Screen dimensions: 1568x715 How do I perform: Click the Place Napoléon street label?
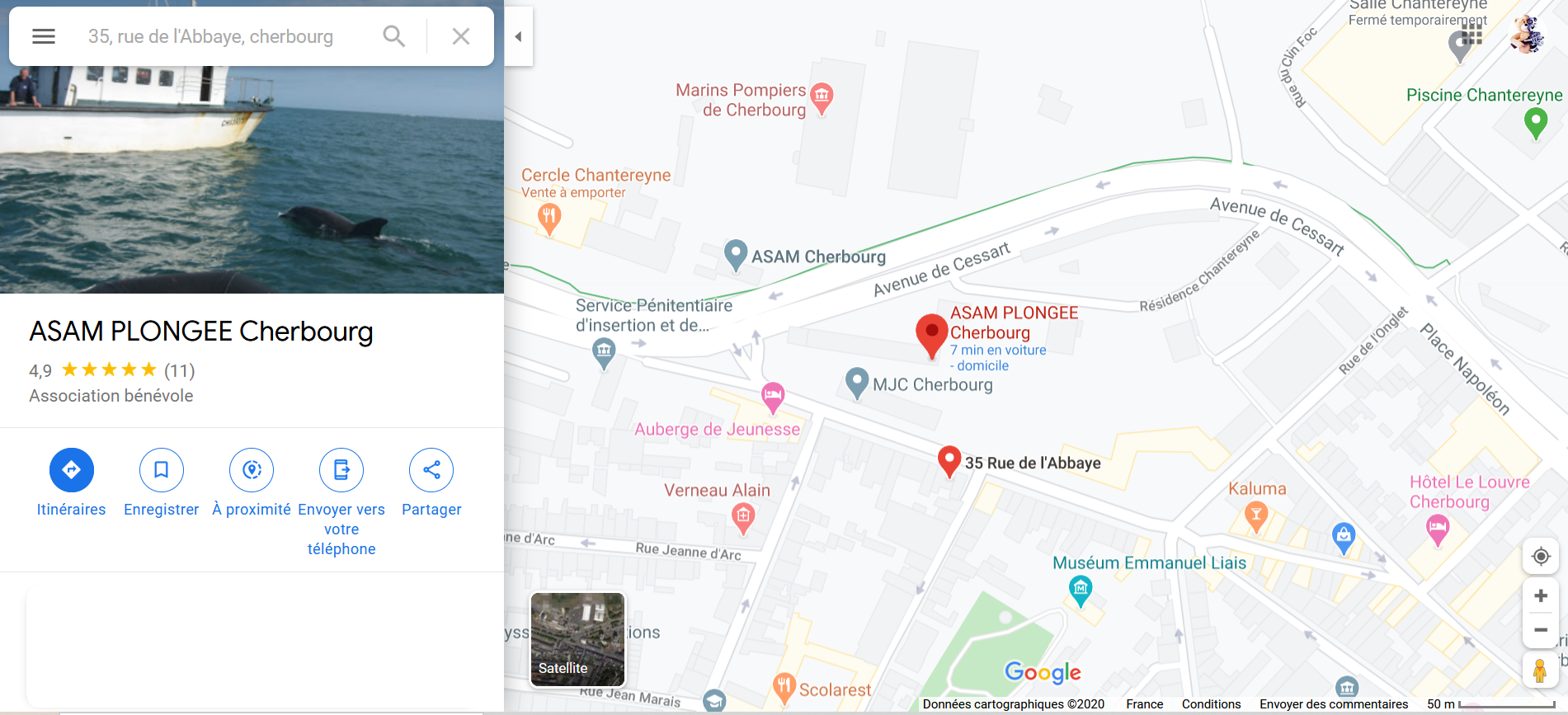(x=1464, y=369)
